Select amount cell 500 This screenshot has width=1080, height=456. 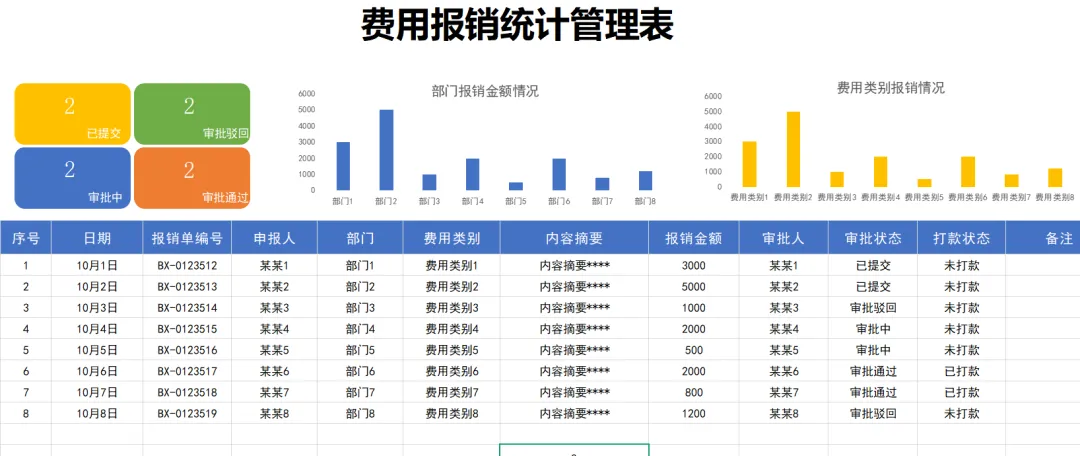click(694, 350)
